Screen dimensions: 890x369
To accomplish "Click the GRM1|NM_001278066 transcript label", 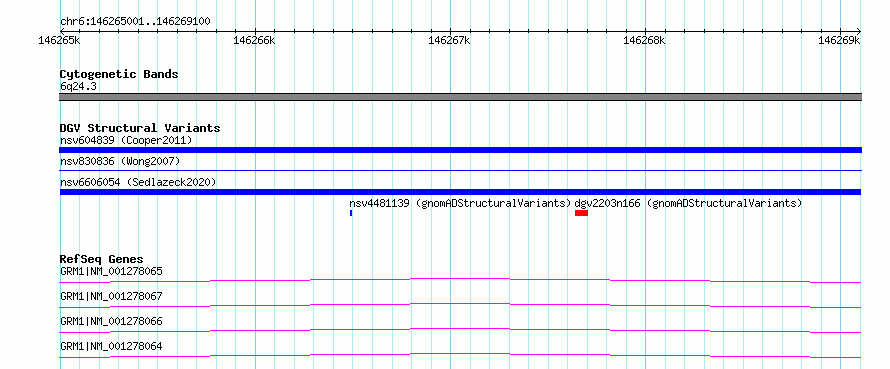I will pos(111,321).
